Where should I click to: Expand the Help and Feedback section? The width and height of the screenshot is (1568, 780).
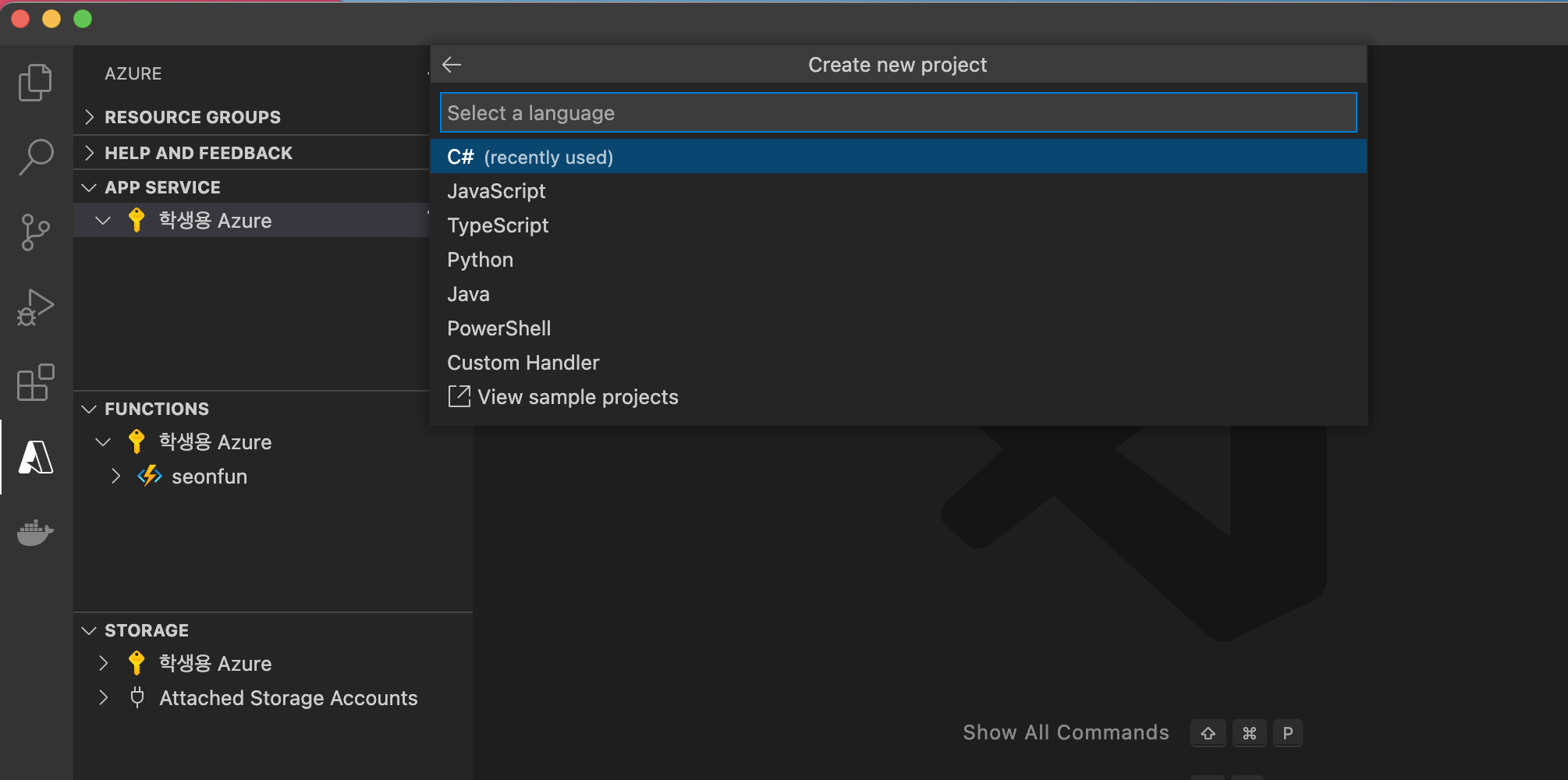(89, 153)
